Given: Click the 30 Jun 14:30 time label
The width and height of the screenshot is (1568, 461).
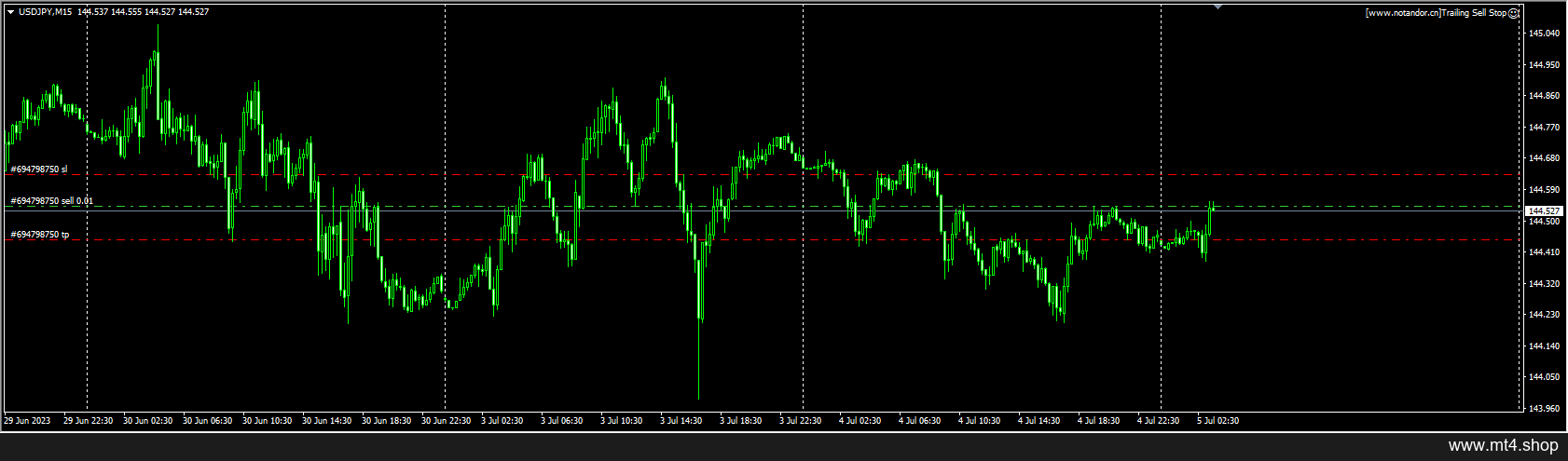Looking at the screenshot, I should [327, 421].
